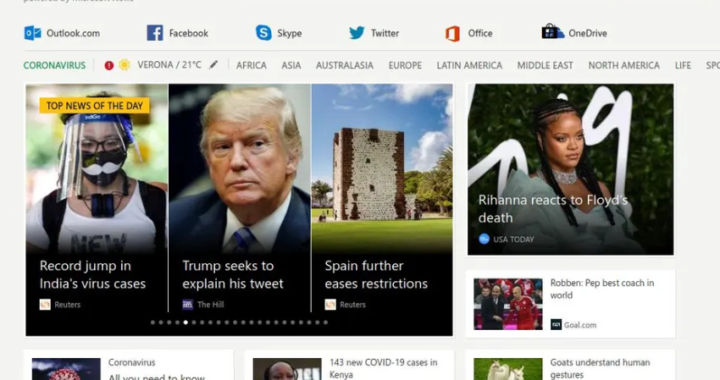The width and height of the screenshot is (720, 380).
Task: Click the Facebook logo icon
Action: pos(155,33)
